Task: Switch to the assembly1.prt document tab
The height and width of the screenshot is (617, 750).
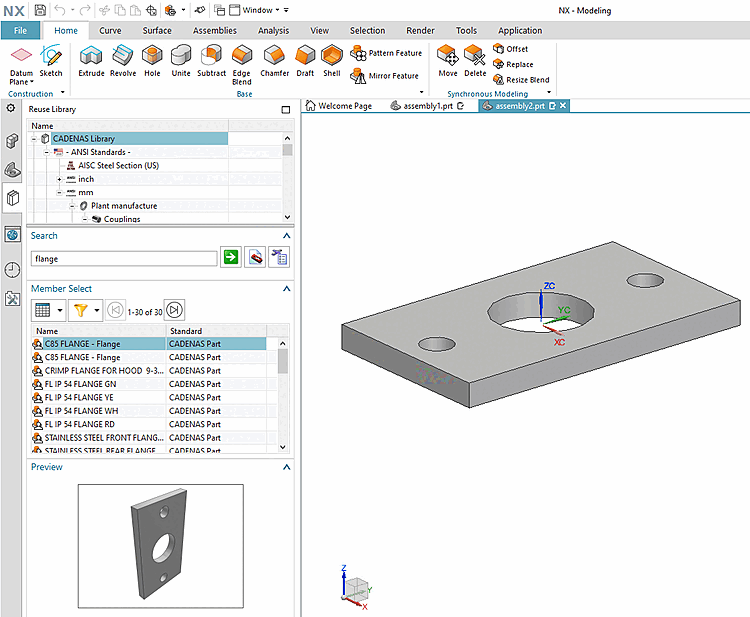Action: [427, 106]
